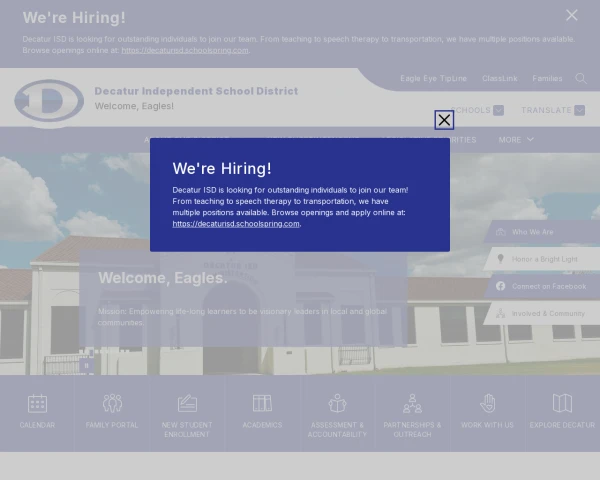This screenshot has width=600, height=480.
Task: Pause the hero slideshow
Action: (x=86, y=366)
